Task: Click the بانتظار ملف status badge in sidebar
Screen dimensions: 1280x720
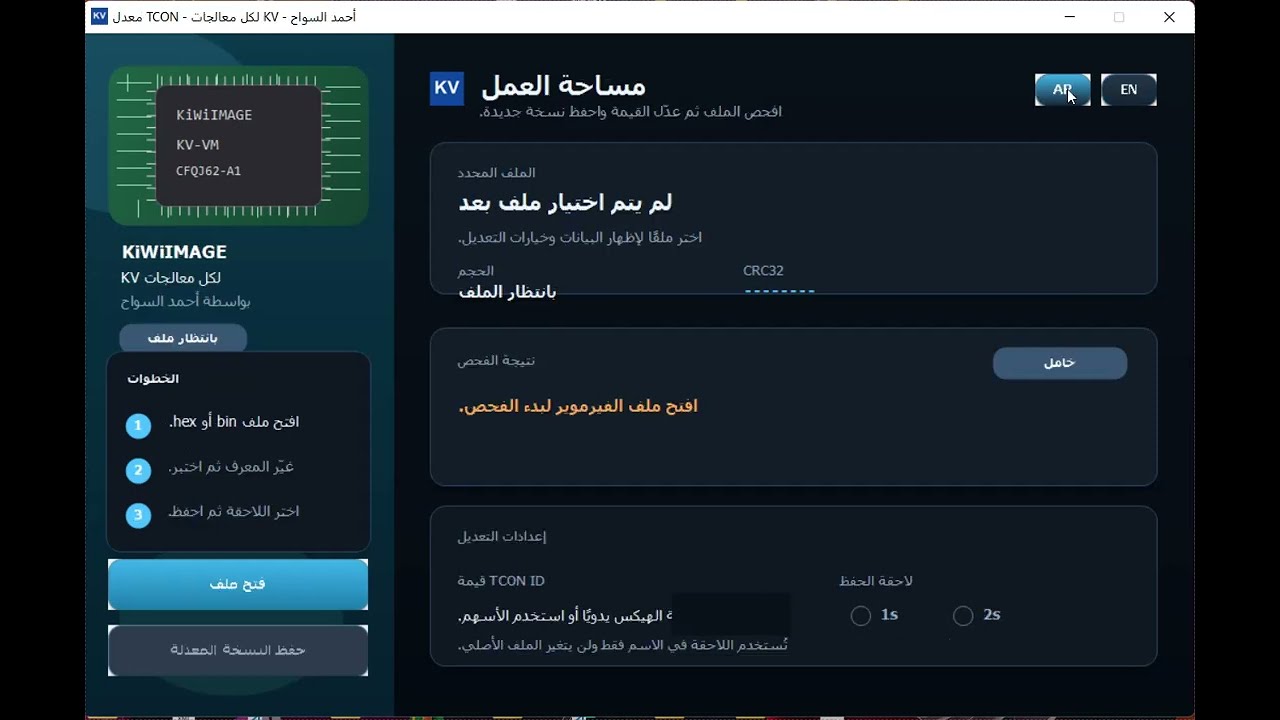Action: [183, 338]
